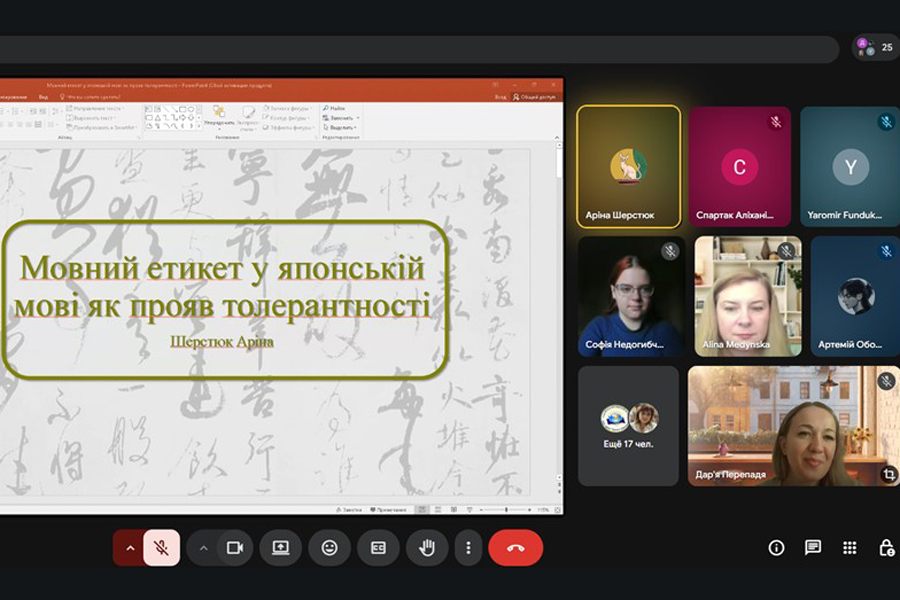900x600 pixels.
Task: Click PowerPoint vertical scrollbar
Action: point(559,310)
